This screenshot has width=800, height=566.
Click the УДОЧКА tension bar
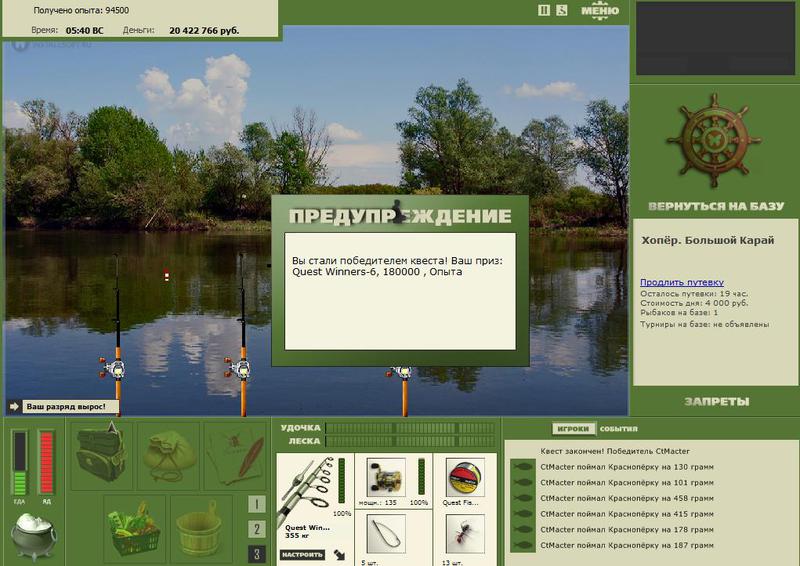(410, 428)
